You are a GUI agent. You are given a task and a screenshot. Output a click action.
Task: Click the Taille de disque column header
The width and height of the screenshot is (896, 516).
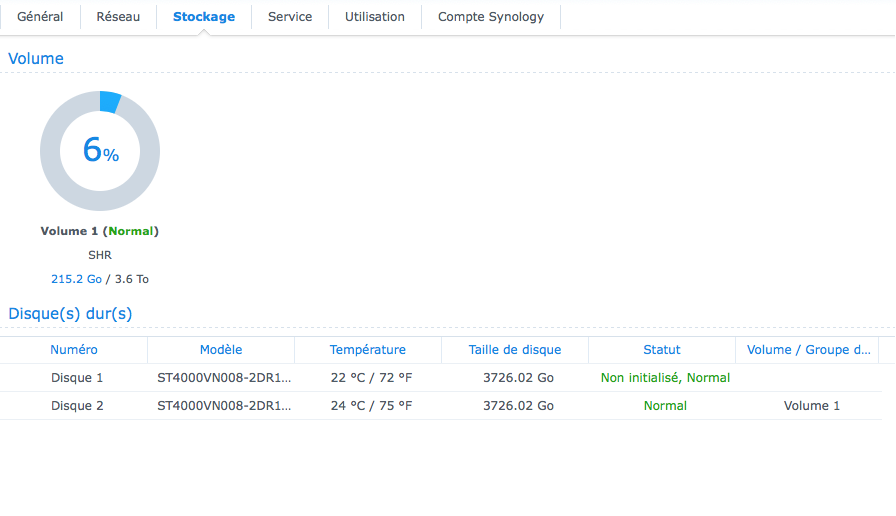point(515,350)
